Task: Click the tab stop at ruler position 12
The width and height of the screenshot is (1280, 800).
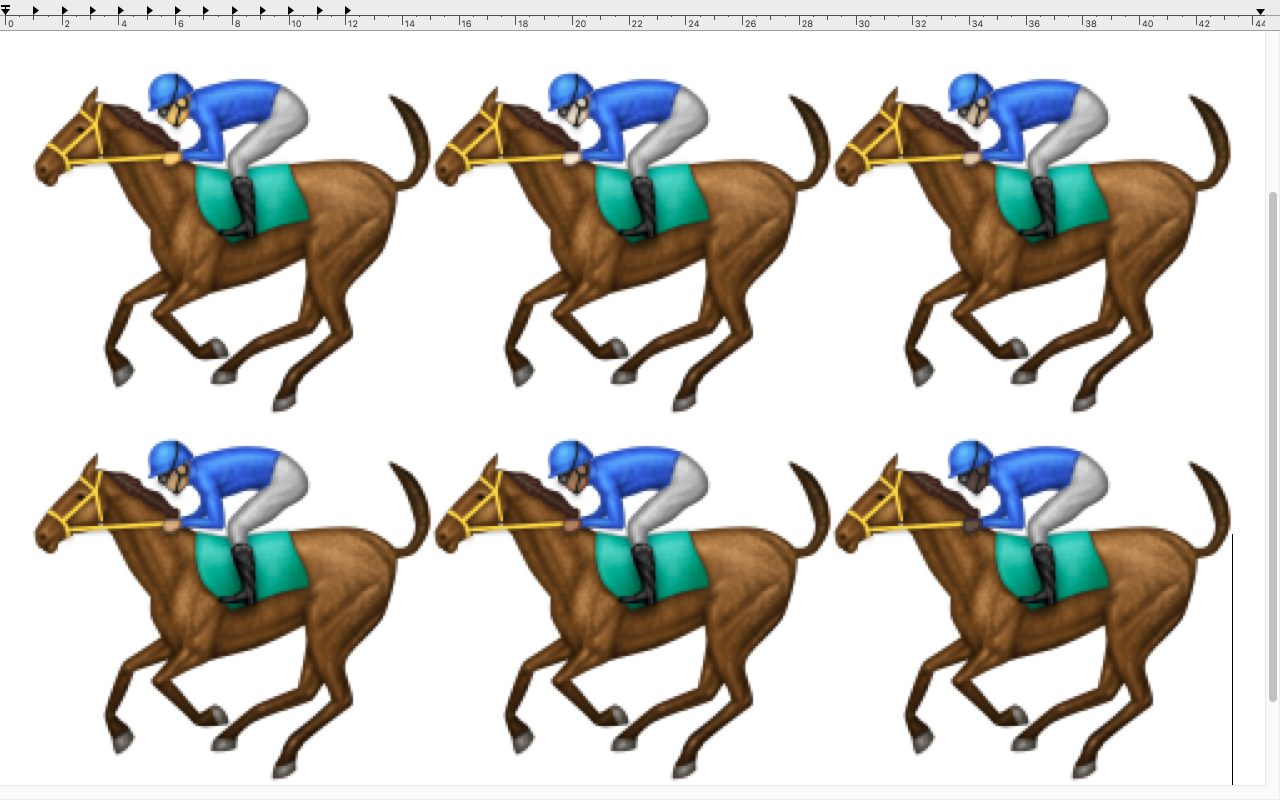Action: point(349,11)
